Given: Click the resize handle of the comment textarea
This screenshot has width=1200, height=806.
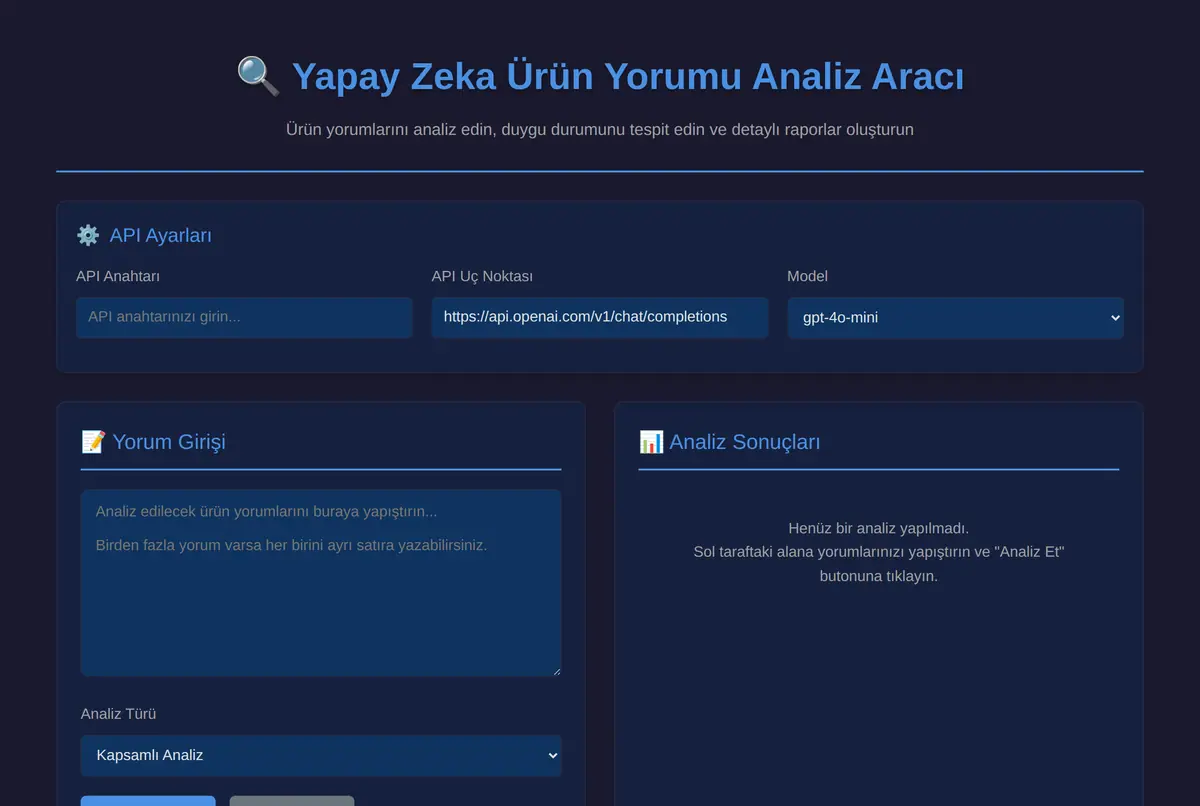Looking at the screenshot, I should click(555, 670).
